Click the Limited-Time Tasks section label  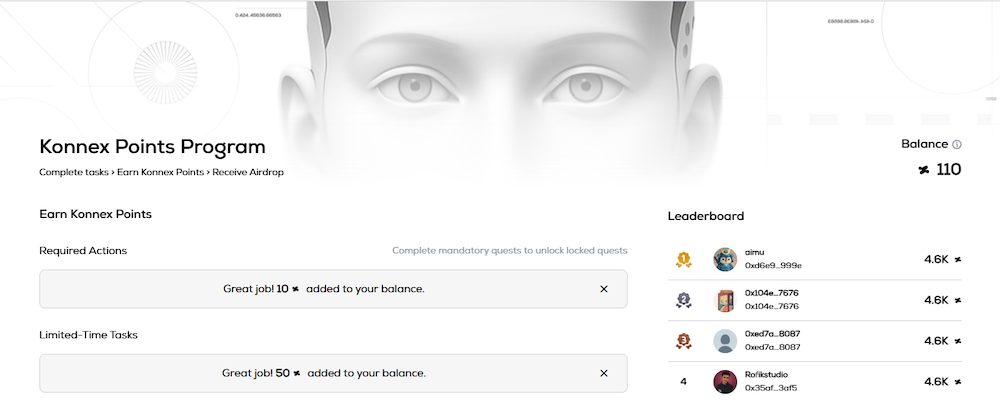pyautogui.click(x=88, y=335)
